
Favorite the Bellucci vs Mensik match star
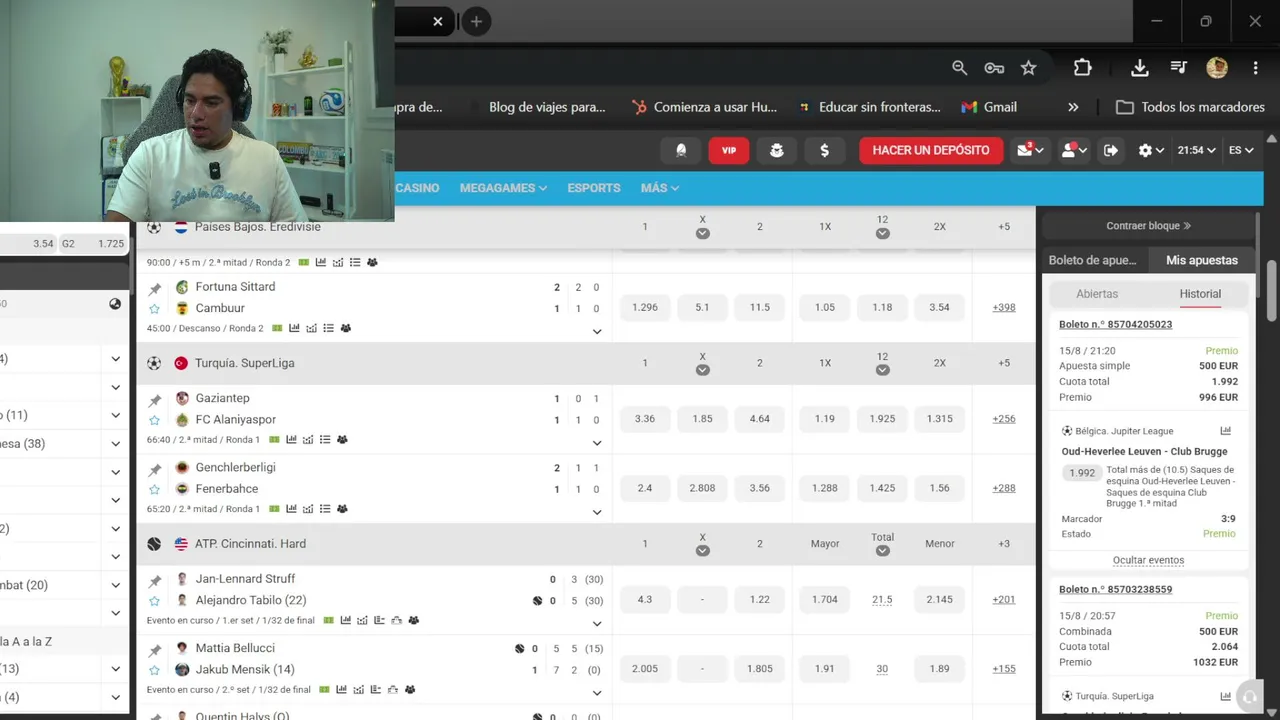coord(155,670)
